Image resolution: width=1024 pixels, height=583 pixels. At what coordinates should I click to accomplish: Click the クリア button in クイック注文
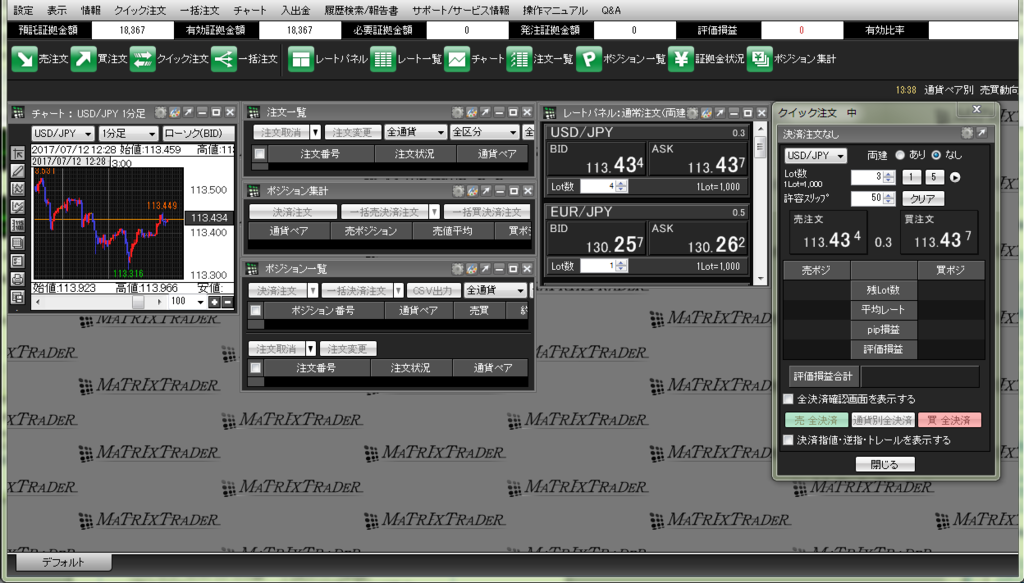pyautogui.click(x=923, y=198)
